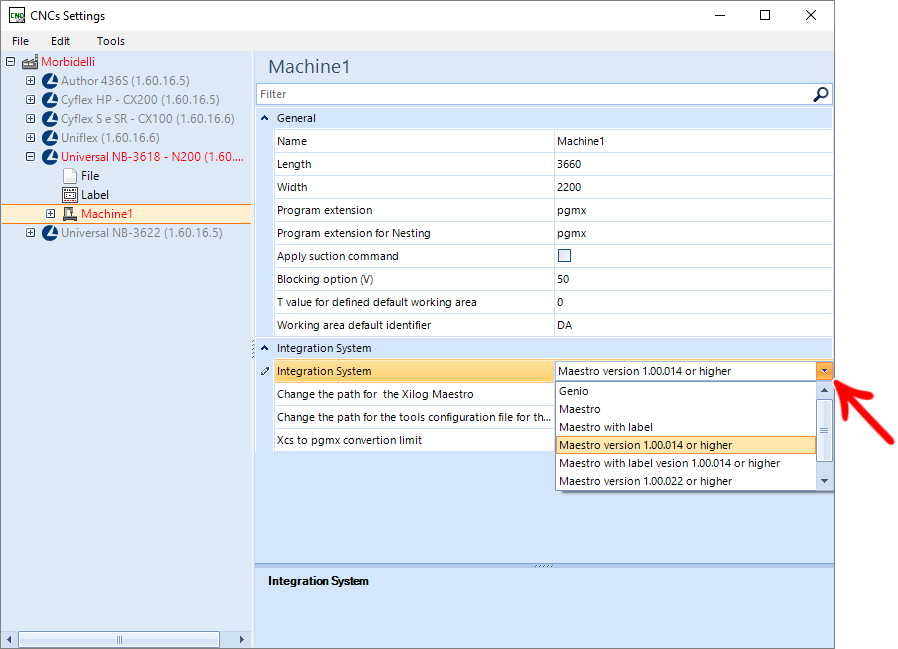
Task: Click the Universal NB-3622 logo icon
Action: [50, 233]
